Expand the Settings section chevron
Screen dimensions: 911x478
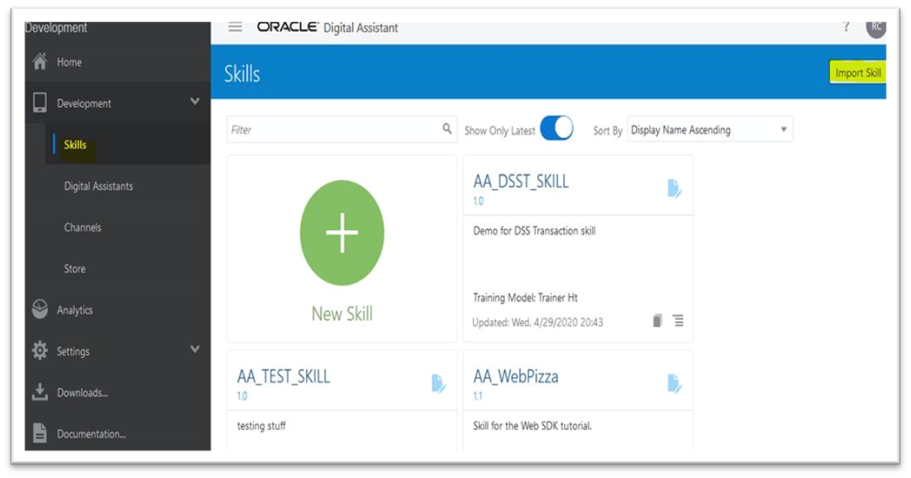point(195,349)
